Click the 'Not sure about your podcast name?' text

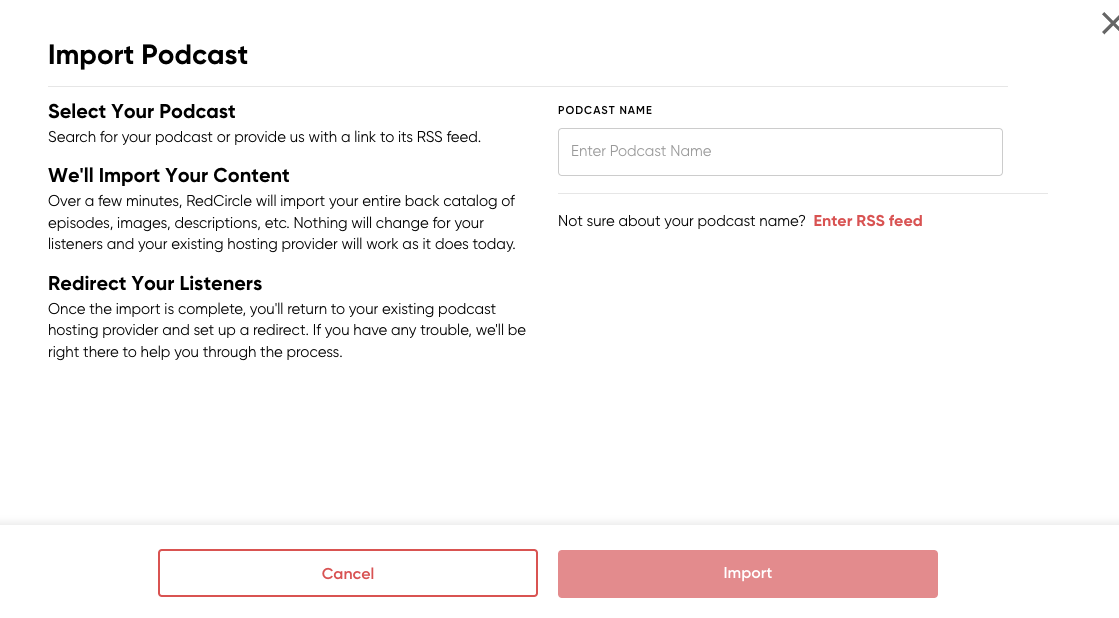coord(682,221)
